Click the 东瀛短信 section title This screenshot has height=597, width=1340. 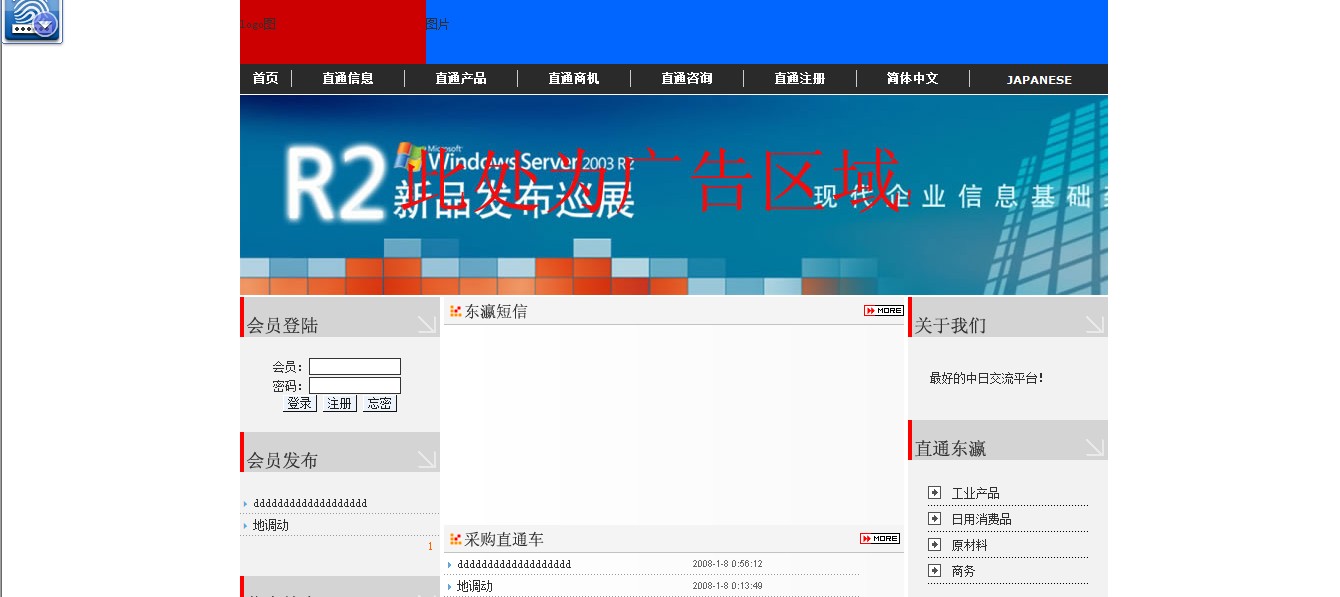tap(496, 311)
